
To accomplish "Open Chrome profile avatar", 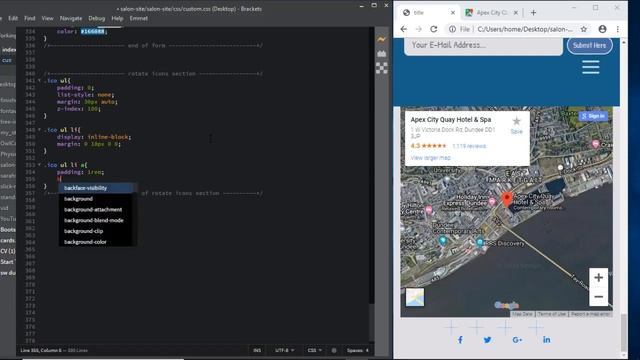I will tap(602, 29).
